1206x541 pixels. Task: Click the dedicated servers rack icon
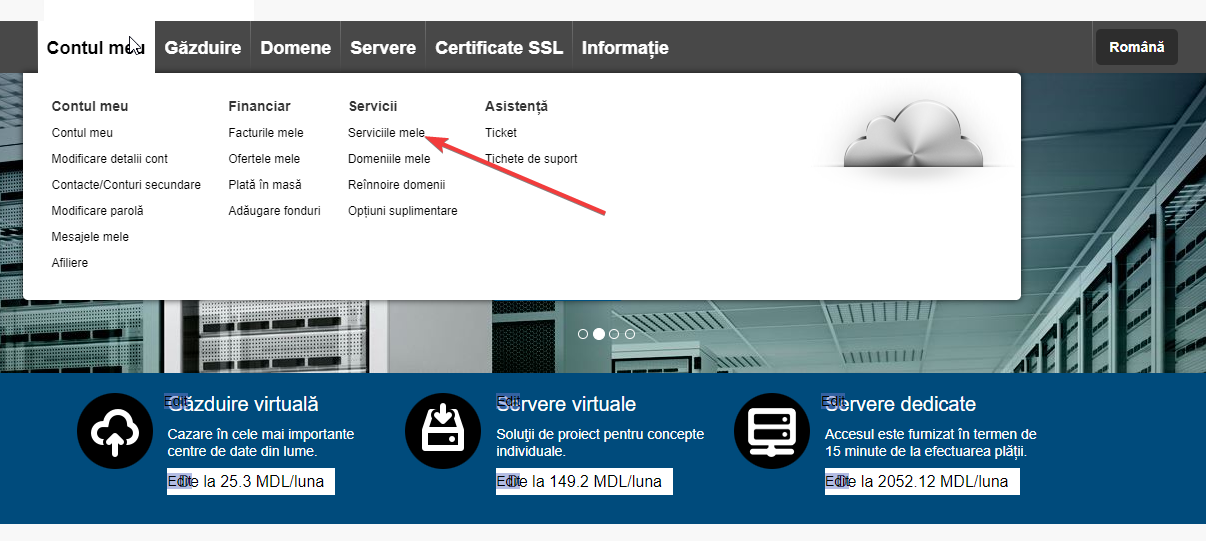tap(771, 431)
